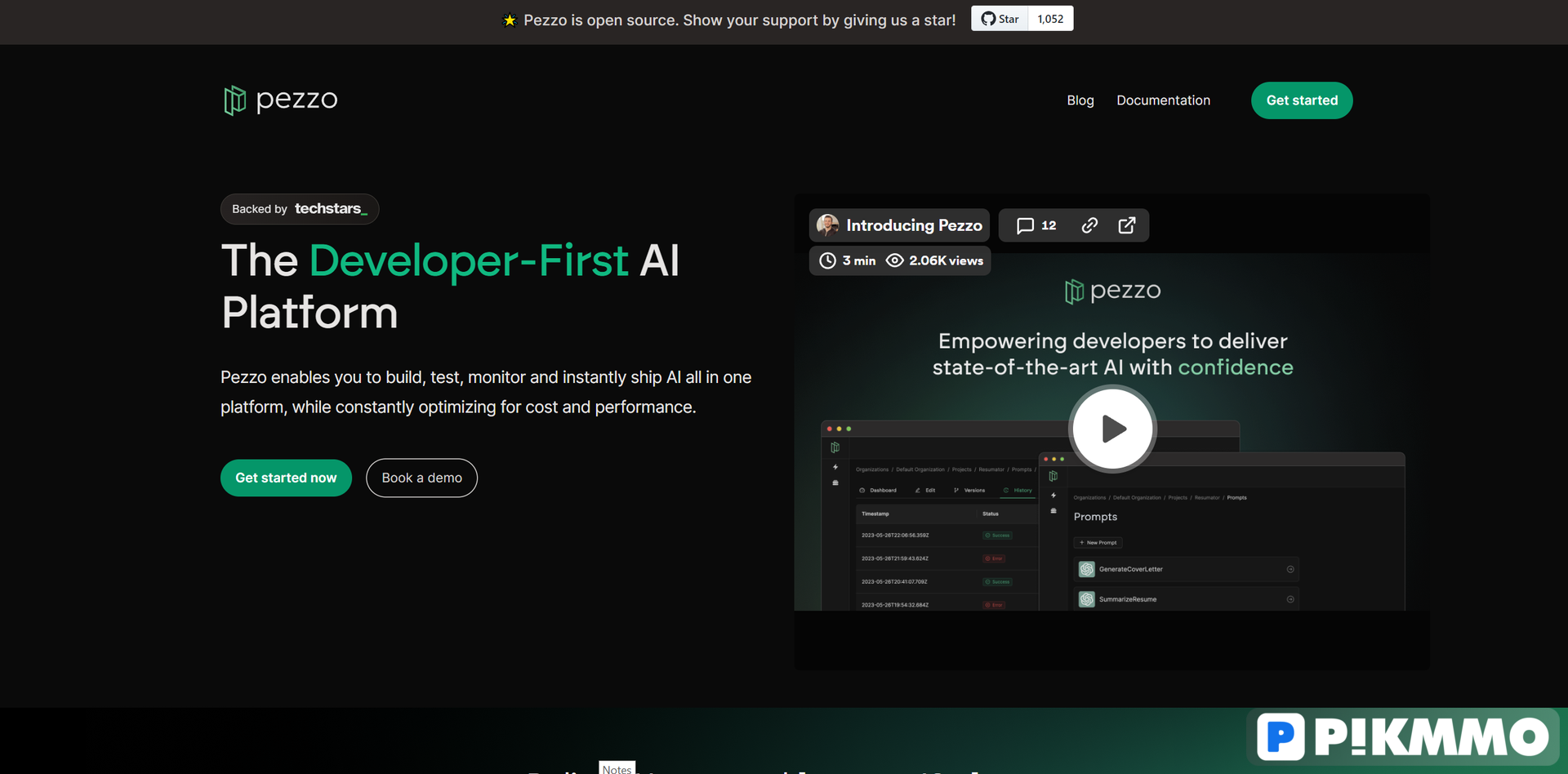Click the clock icon beside 3 min
1568x774 pixels.
[x=827, y=260]
